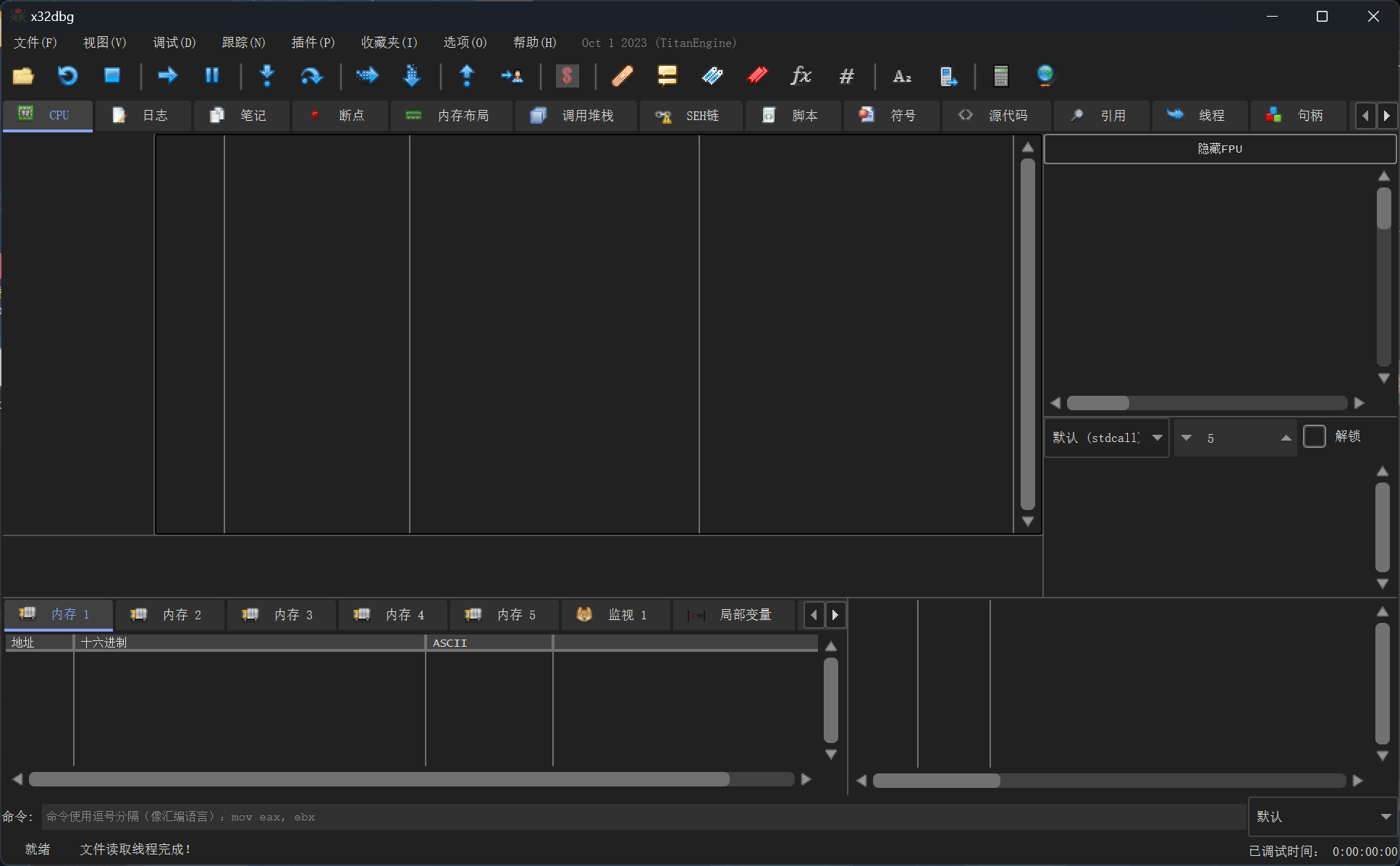The image size is (1400, 866).
Task: Switch to the 内存布局 tab
Action: pos(451,116)
